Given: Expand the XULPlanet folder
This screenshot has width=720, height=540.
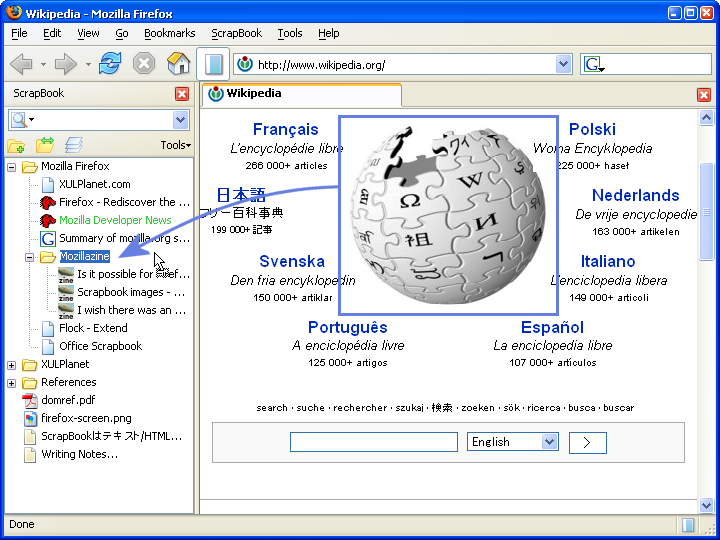Looking at the screenshot, I should (x=11, y=365).
